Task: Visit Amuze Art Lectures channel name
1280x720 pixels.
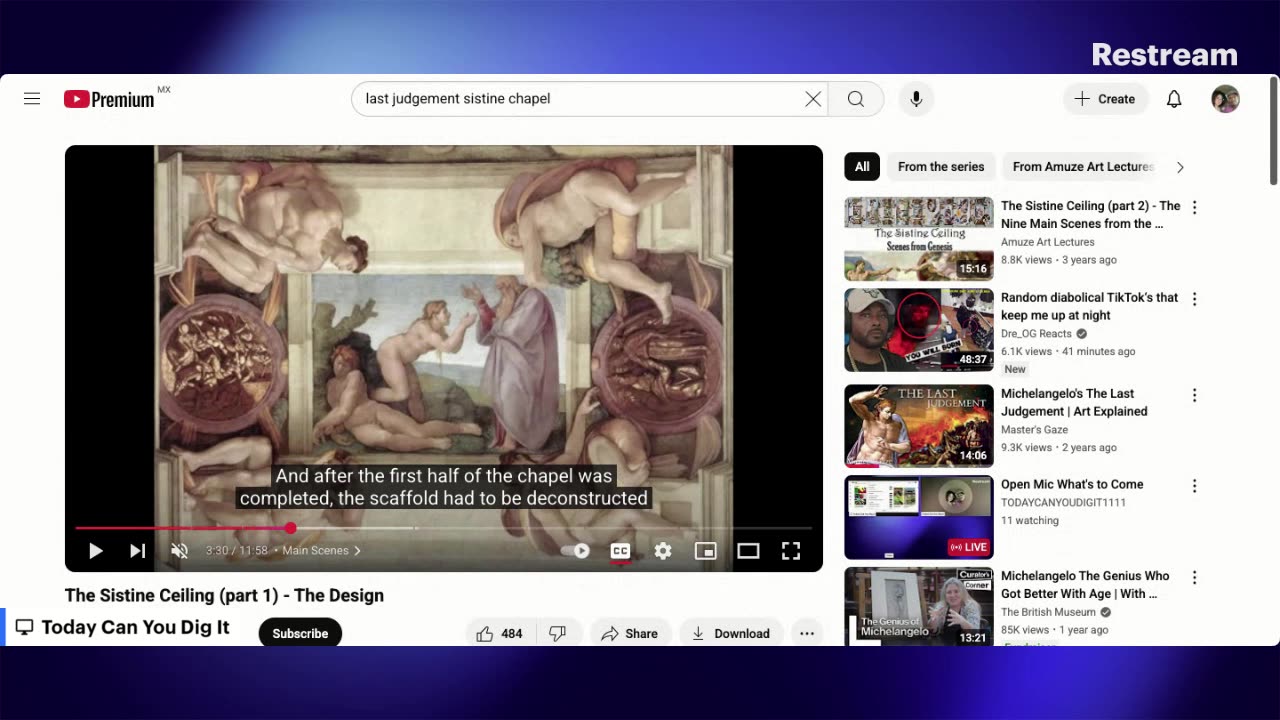Action: [1047, 242]
